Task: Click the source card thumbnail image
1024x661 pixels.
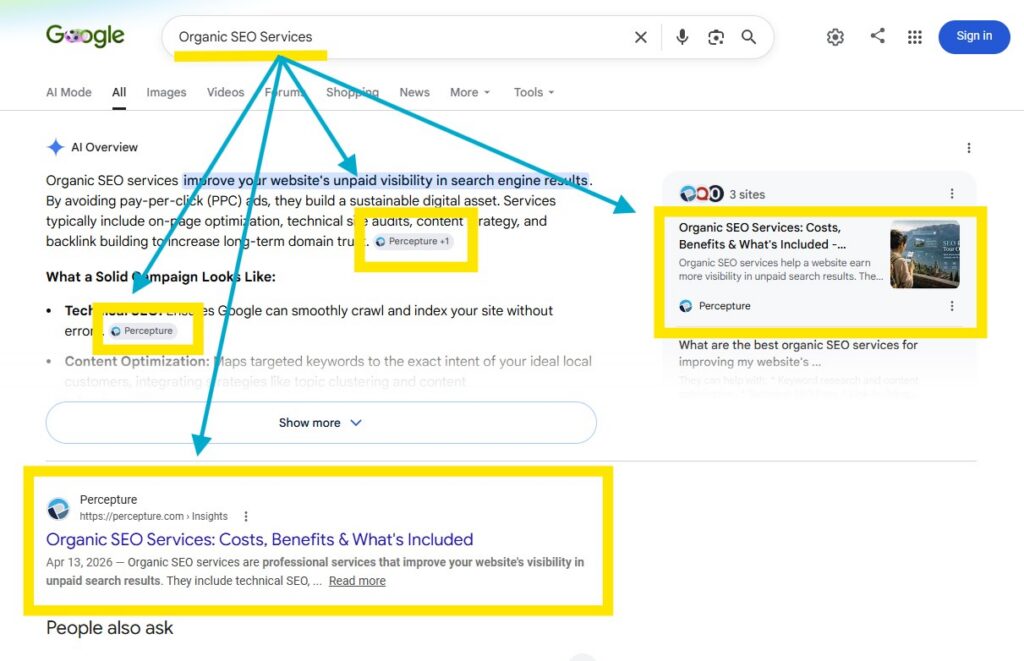Action: [x=925, y=254]
